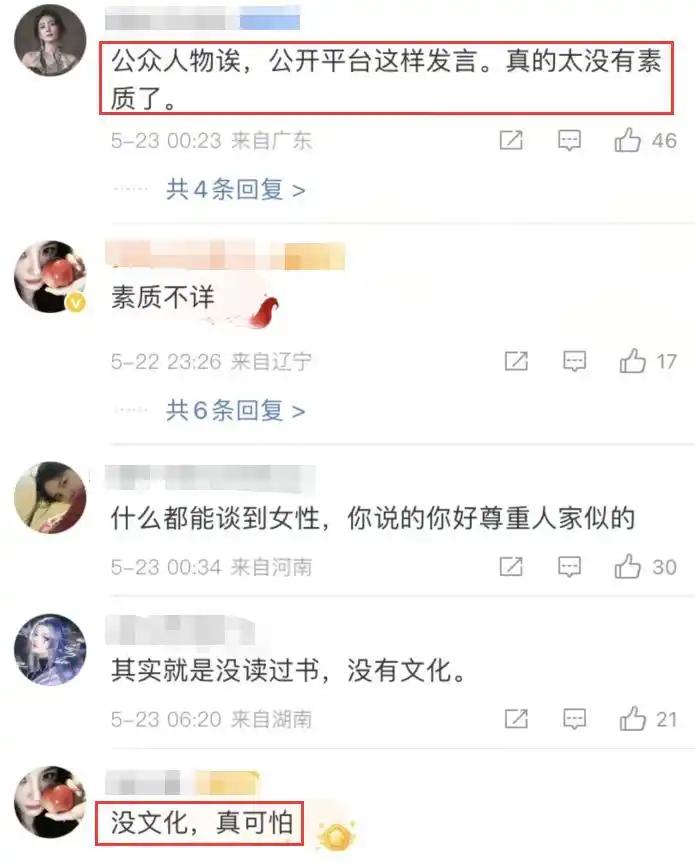Select the 没文化，真可怕 comment text
The width and height of the screenshot is (695, 863).
pos(201,823)
